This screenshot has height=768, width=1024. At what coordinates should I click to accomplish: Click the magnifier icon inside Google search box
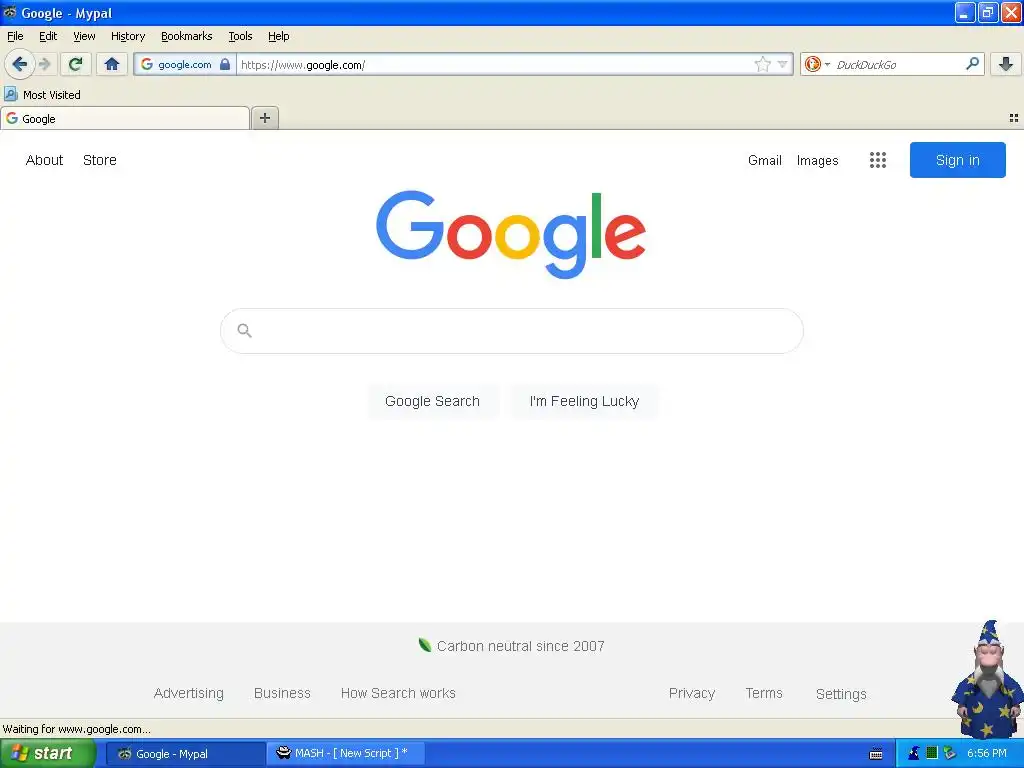point(244,330)
